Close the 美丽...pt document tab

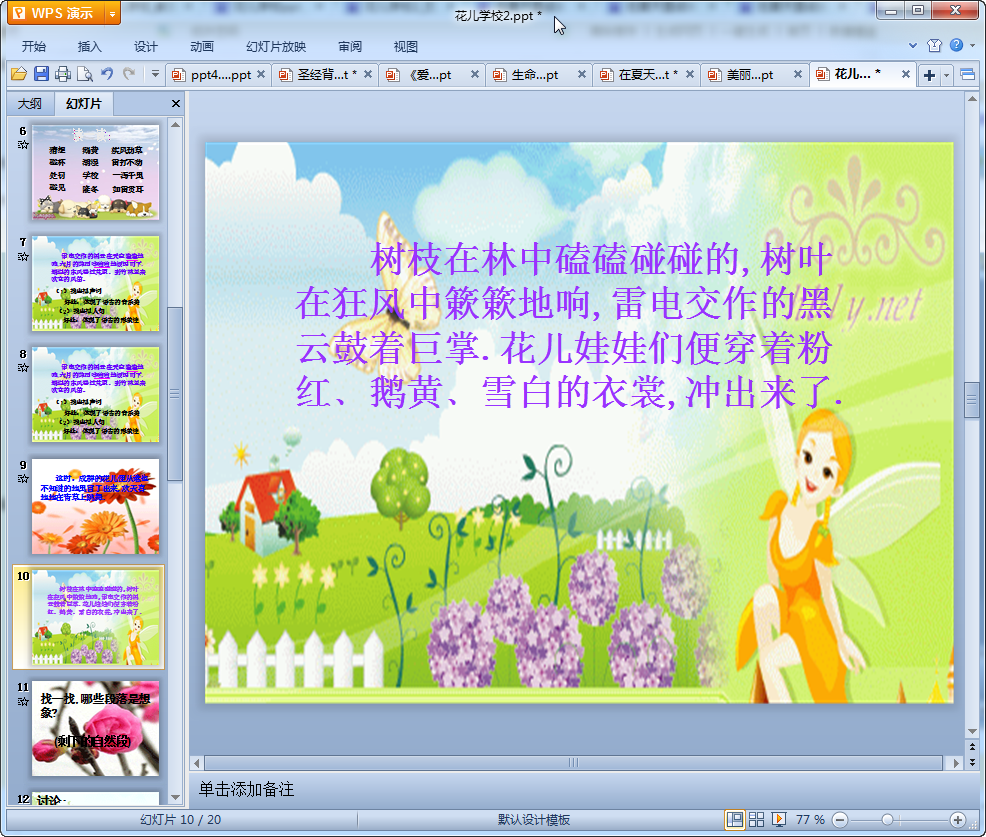(797, 74)
